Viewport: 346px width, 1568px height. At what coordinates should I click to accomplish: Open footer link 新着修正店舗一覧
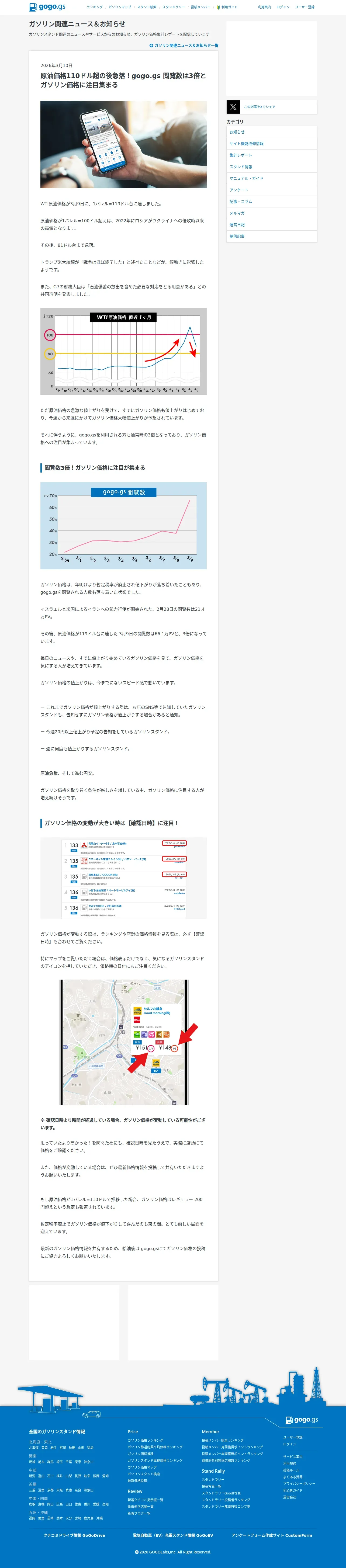click(x=141, y=1507)
